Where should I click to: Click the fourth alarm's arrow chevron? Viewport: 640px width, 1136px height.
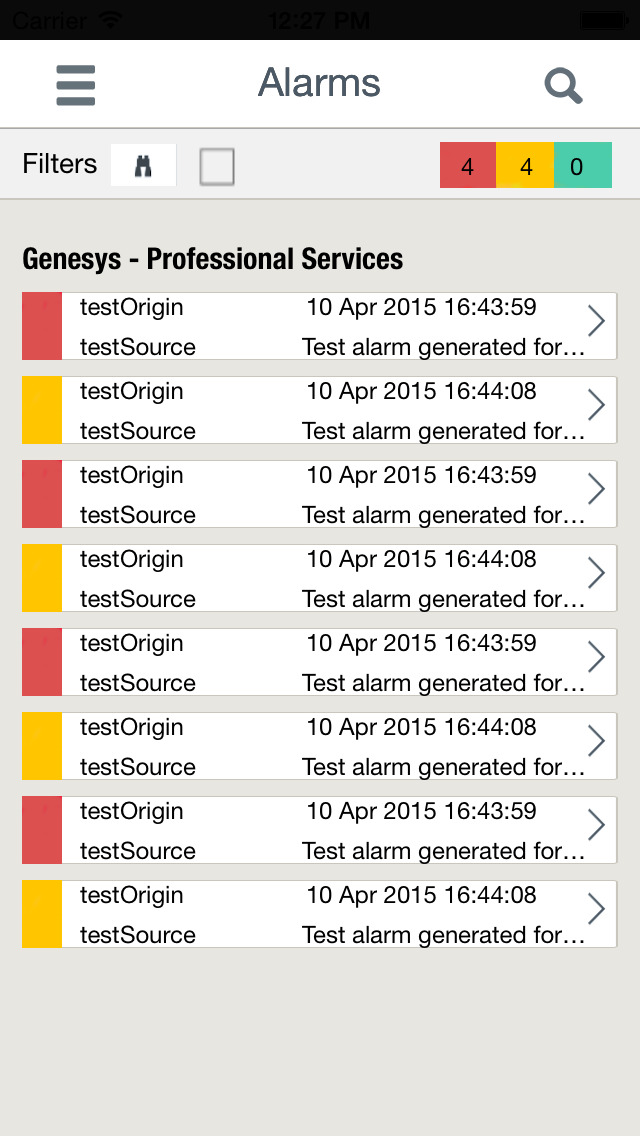click(596, 574)
